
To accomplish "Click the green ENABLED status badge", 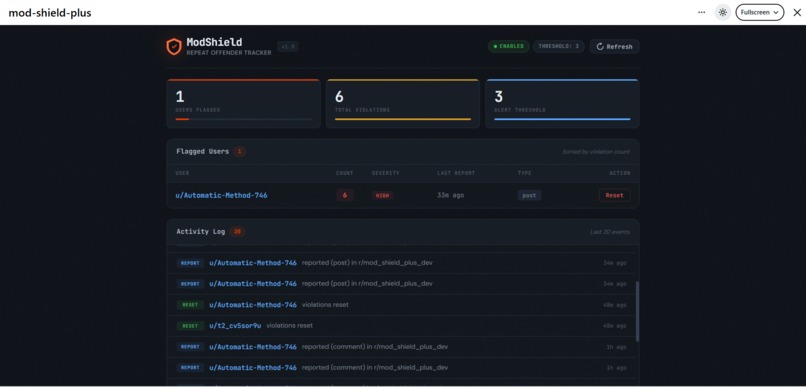I will click(509, 46).
